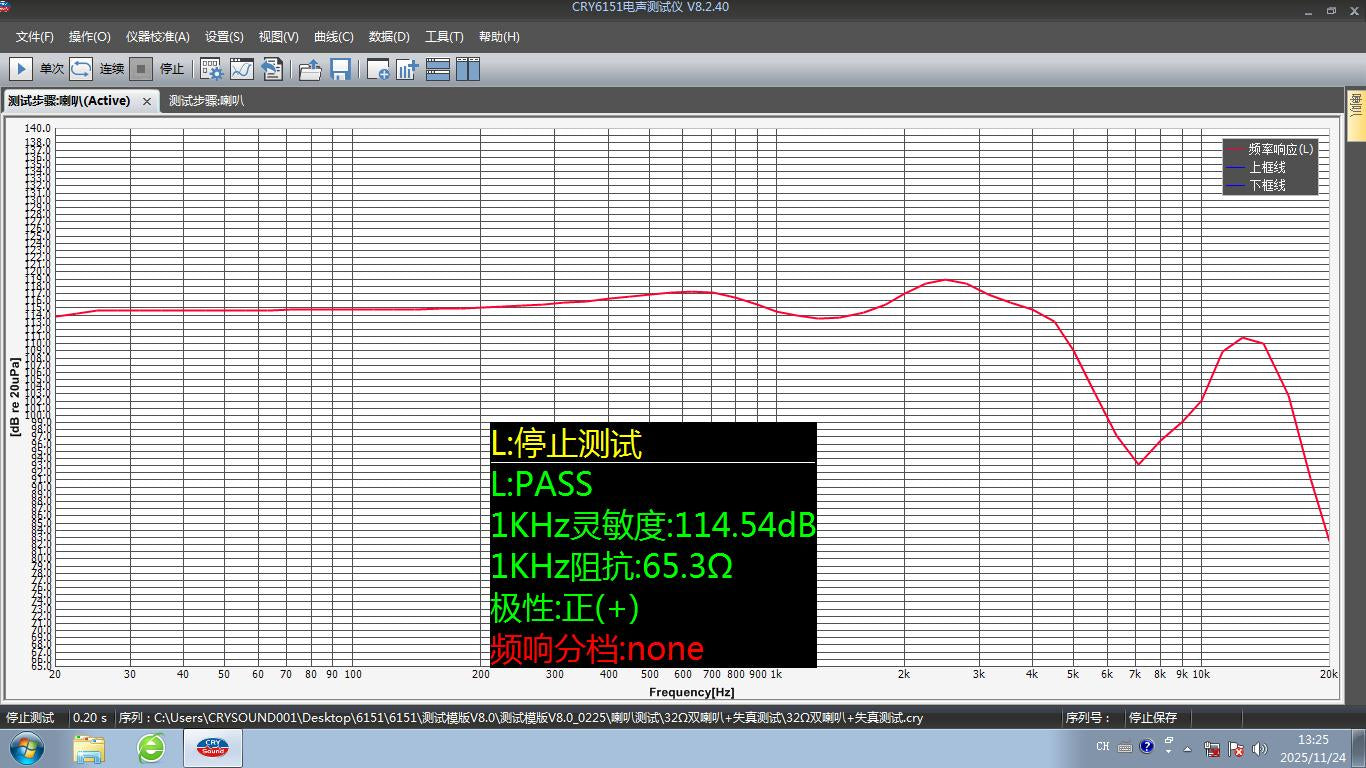The image size is (1366, 768).
Task: Open the Windows Start menu
Action: [x=25, y=748]
